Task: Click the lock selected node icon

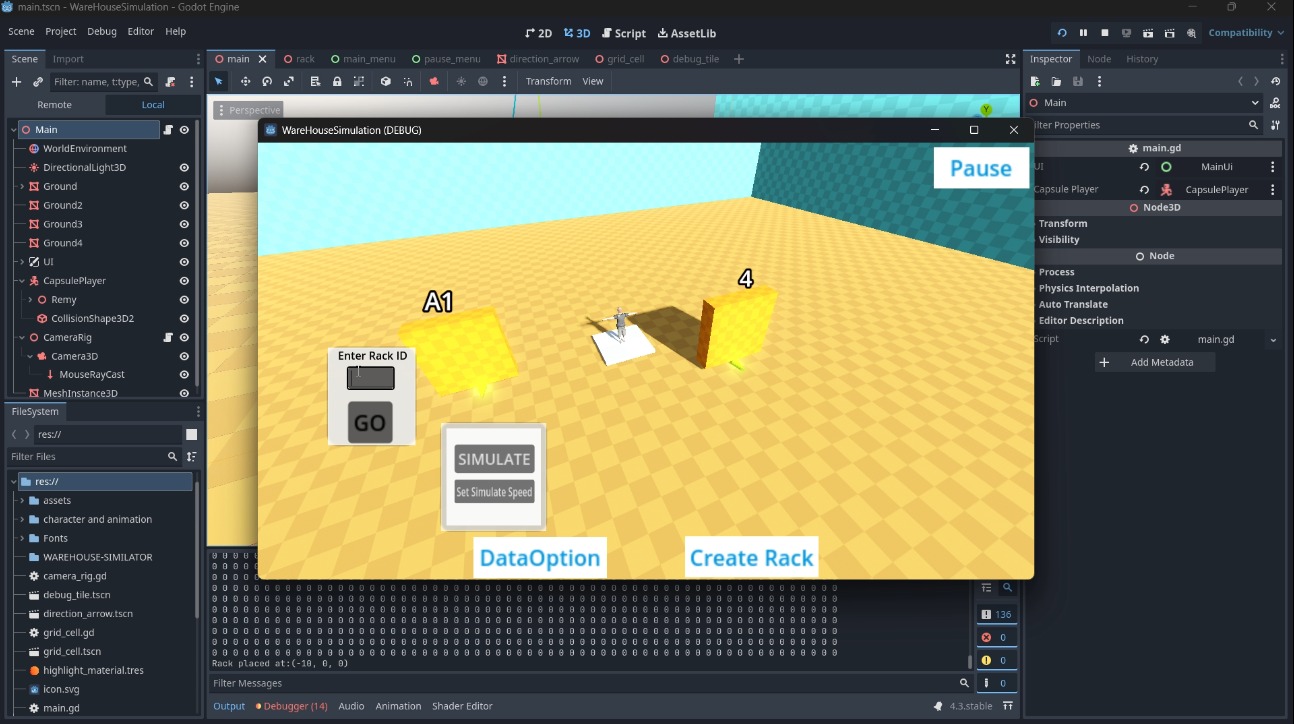Action: [337, 82]
